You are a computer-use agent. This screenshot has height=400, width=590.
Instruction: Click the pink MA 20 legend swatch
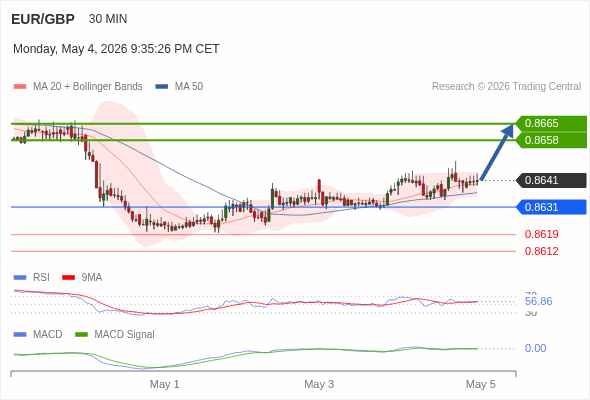[x=20, y=87]
